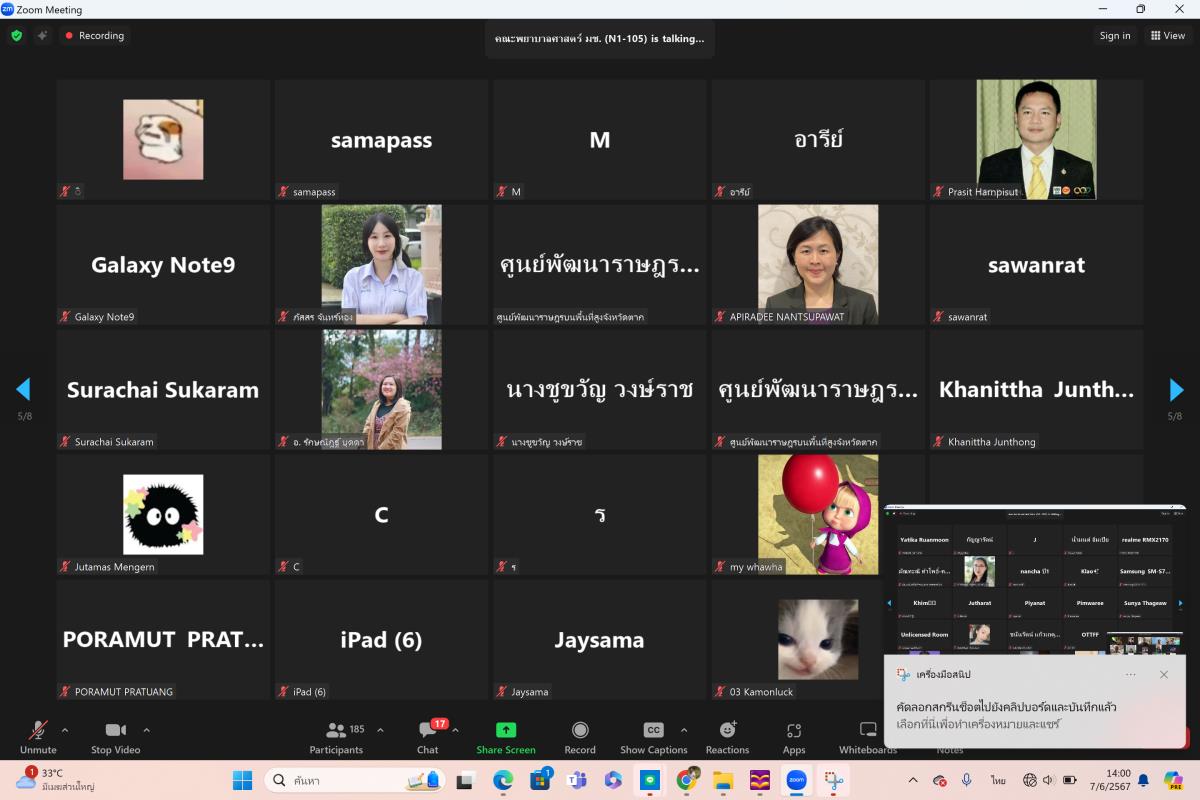This screenshot has height=800, width=1200.
Task: Click the samapass participant name
Action: [381, 141]
